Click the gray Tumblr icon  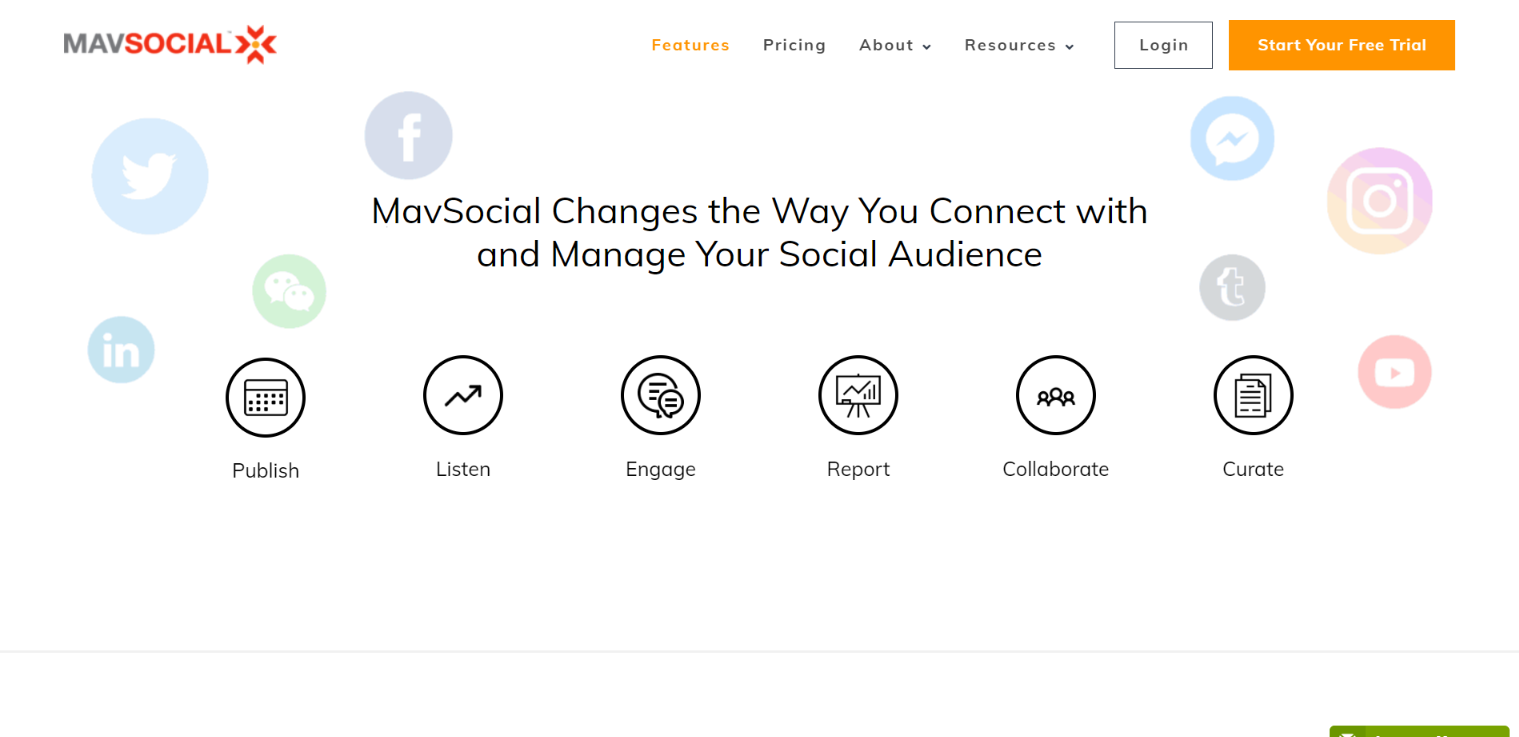click(1232, 288)
